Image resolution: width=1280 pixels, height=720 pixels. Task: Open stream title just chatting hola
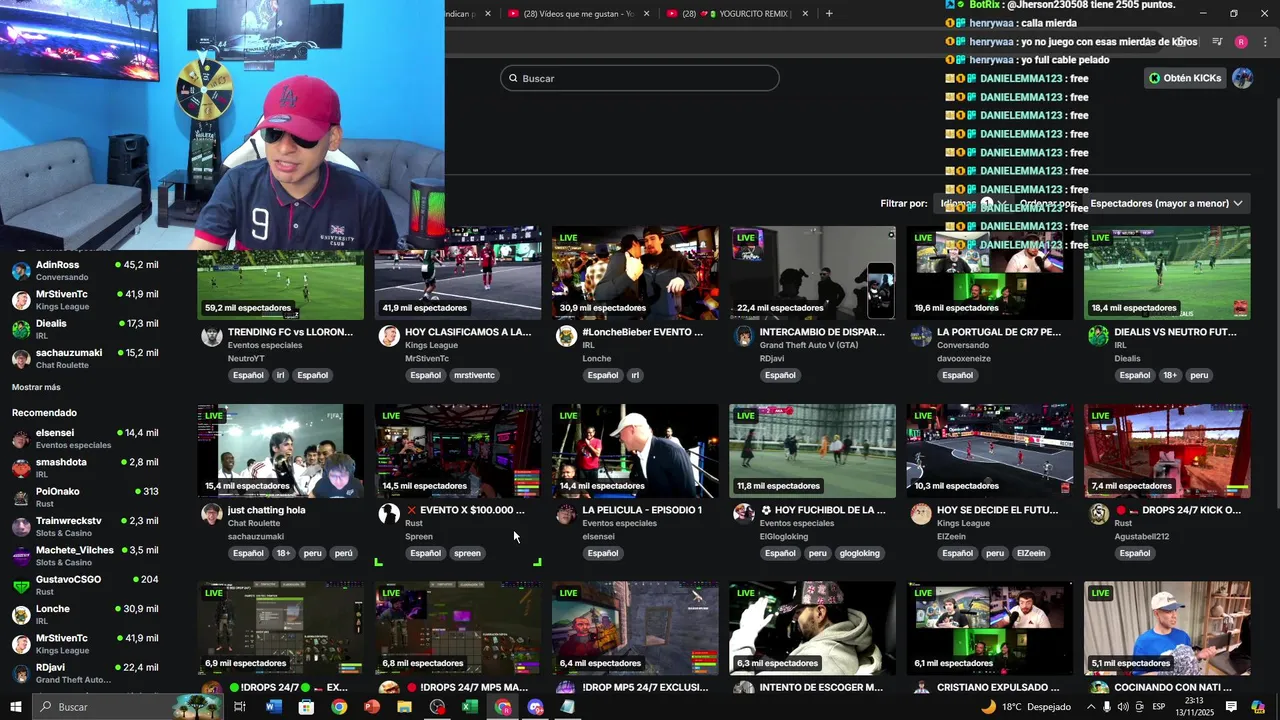coord(266,510)
